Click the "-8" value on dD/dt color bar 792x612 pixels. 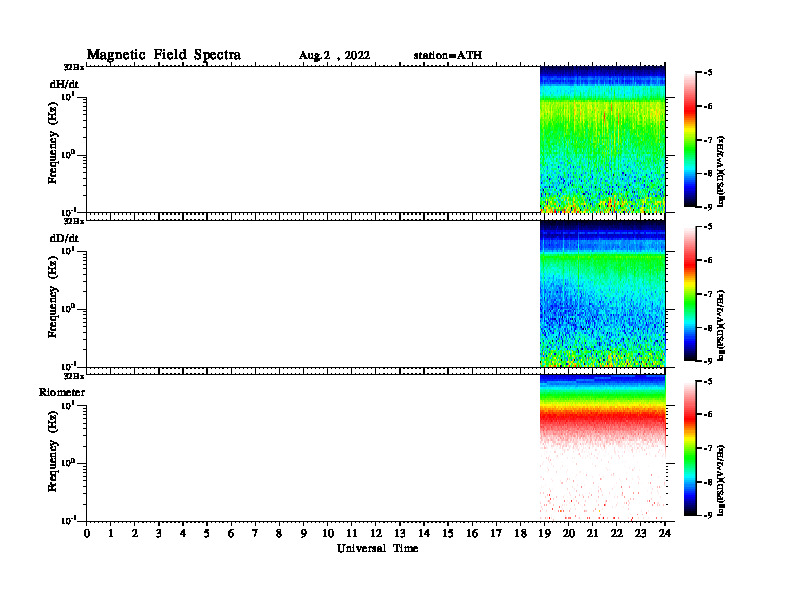click(x=708, y=328)
